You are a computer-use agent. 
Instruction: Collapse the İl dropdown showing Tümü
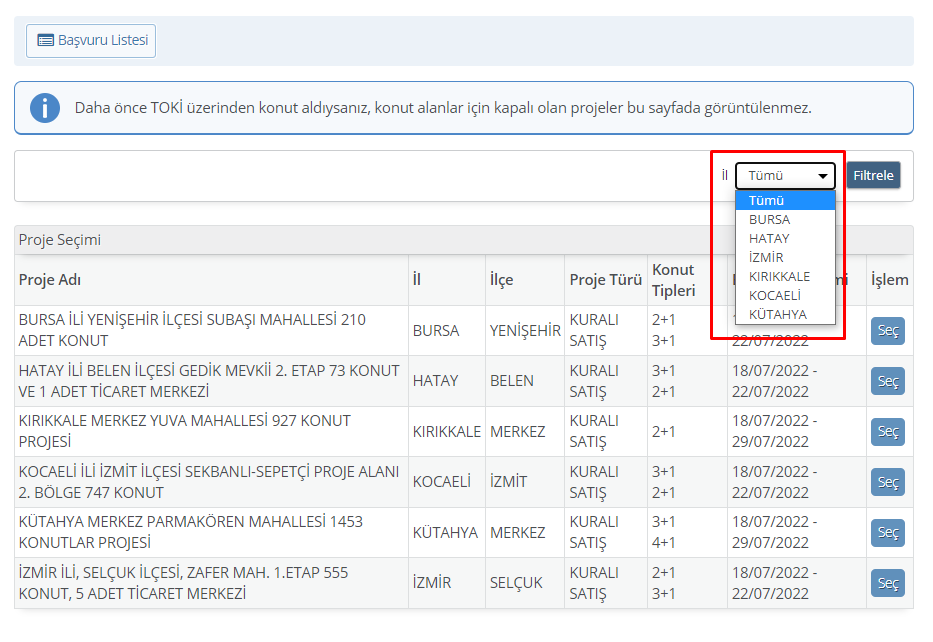pos(785,176)
